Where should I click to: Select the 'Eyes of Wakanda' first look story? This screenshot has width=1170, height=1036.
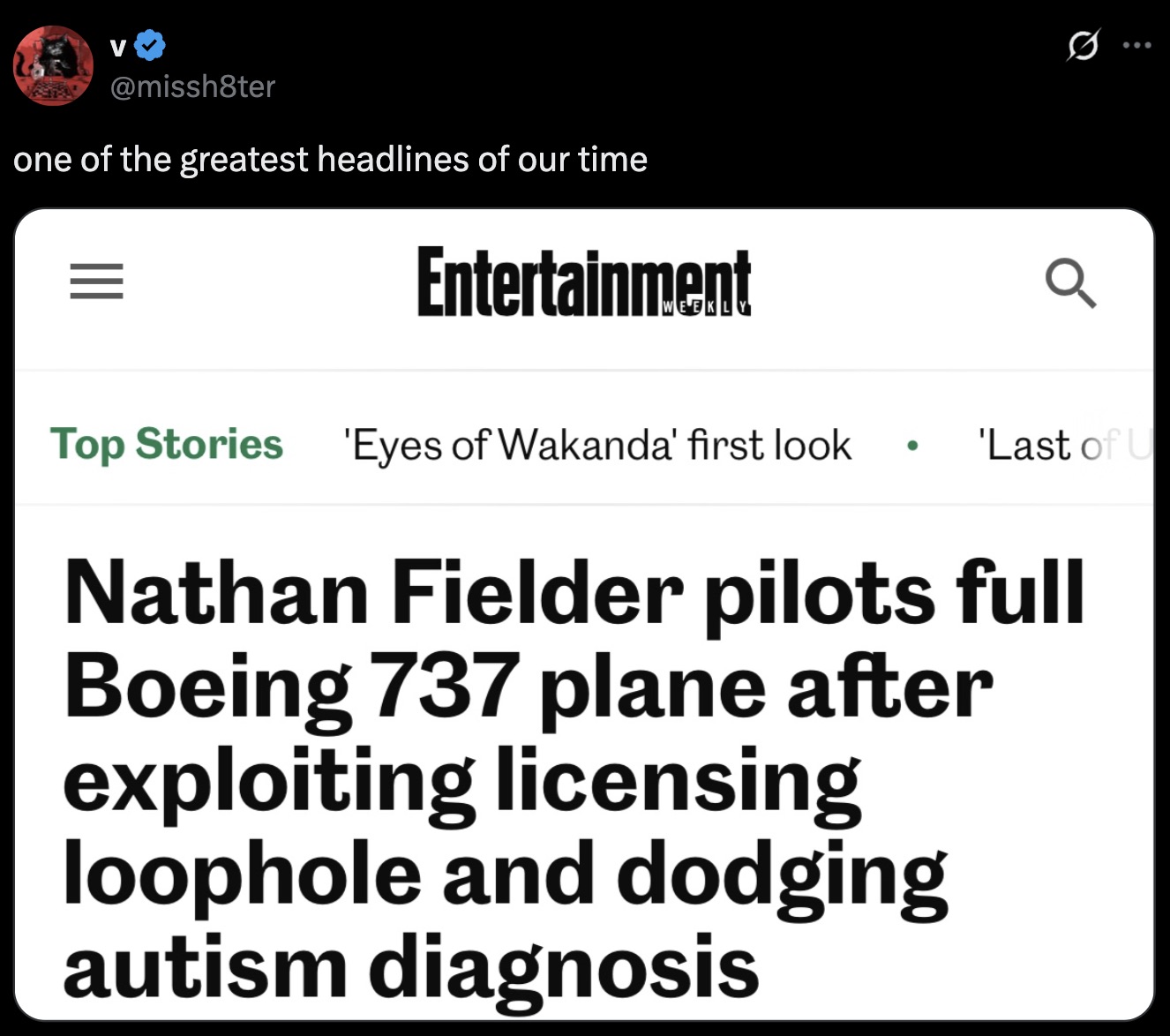point(598,445)
